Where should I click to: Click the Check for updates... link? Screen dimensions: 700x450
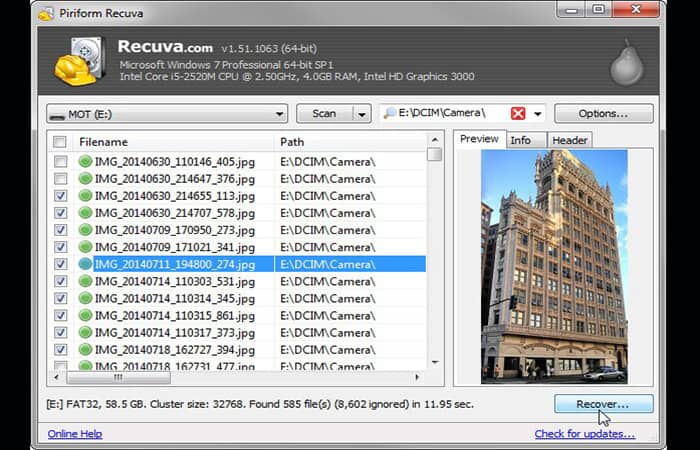[x=585, y=434]
